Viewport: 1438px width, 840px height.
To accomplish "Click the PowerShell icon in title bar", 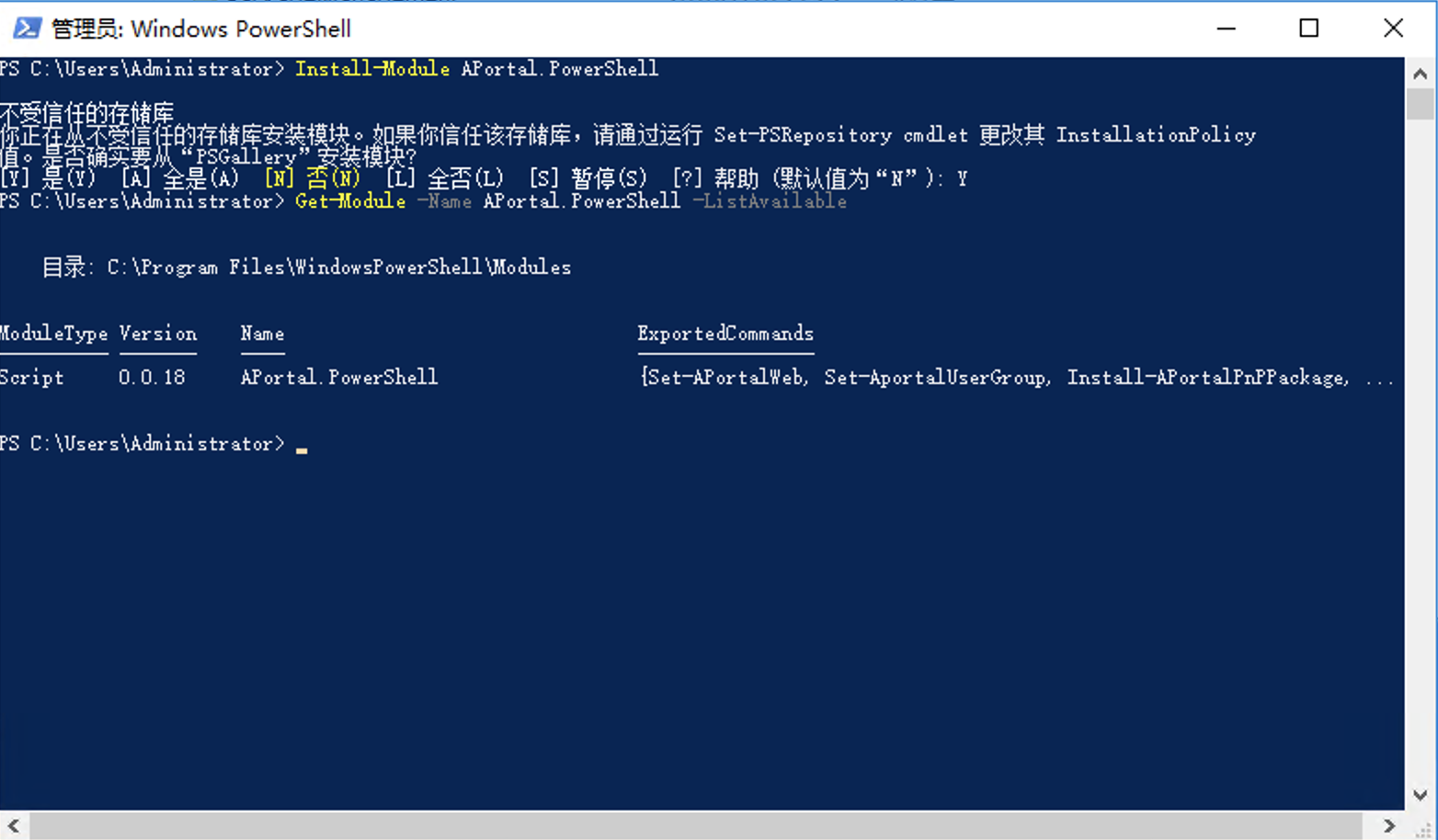I will click(x=27, y=28).
